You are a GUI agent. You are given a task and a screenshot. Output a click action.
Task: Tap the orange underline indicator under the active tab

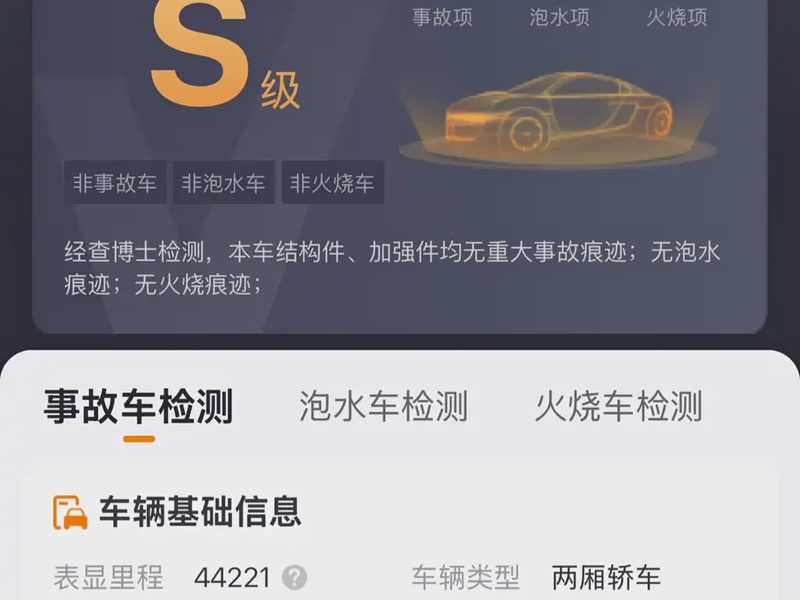139,439
